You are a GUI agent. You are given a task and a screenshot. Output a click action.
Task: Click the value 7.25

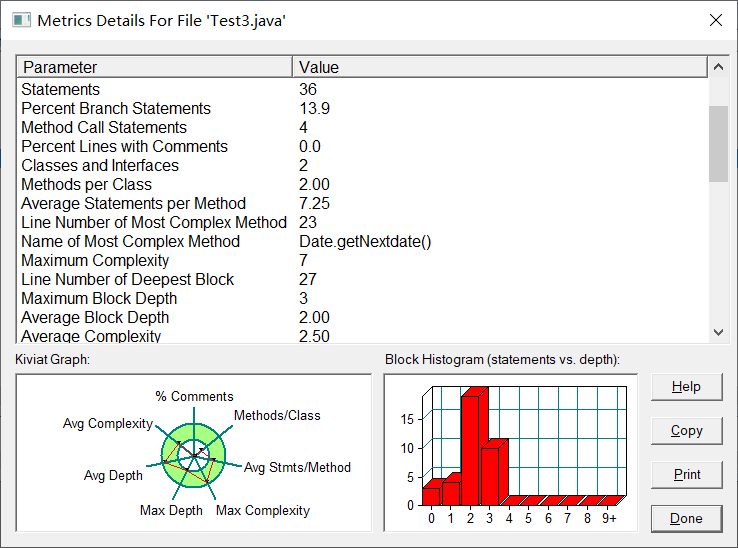click(x=314, y=203)
